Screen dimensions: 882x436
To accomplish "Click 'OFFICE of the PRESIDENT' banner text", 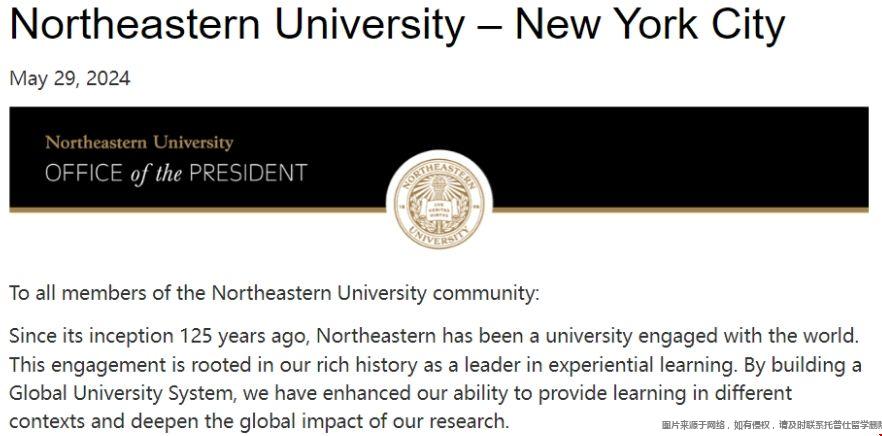I will point(176,173).
